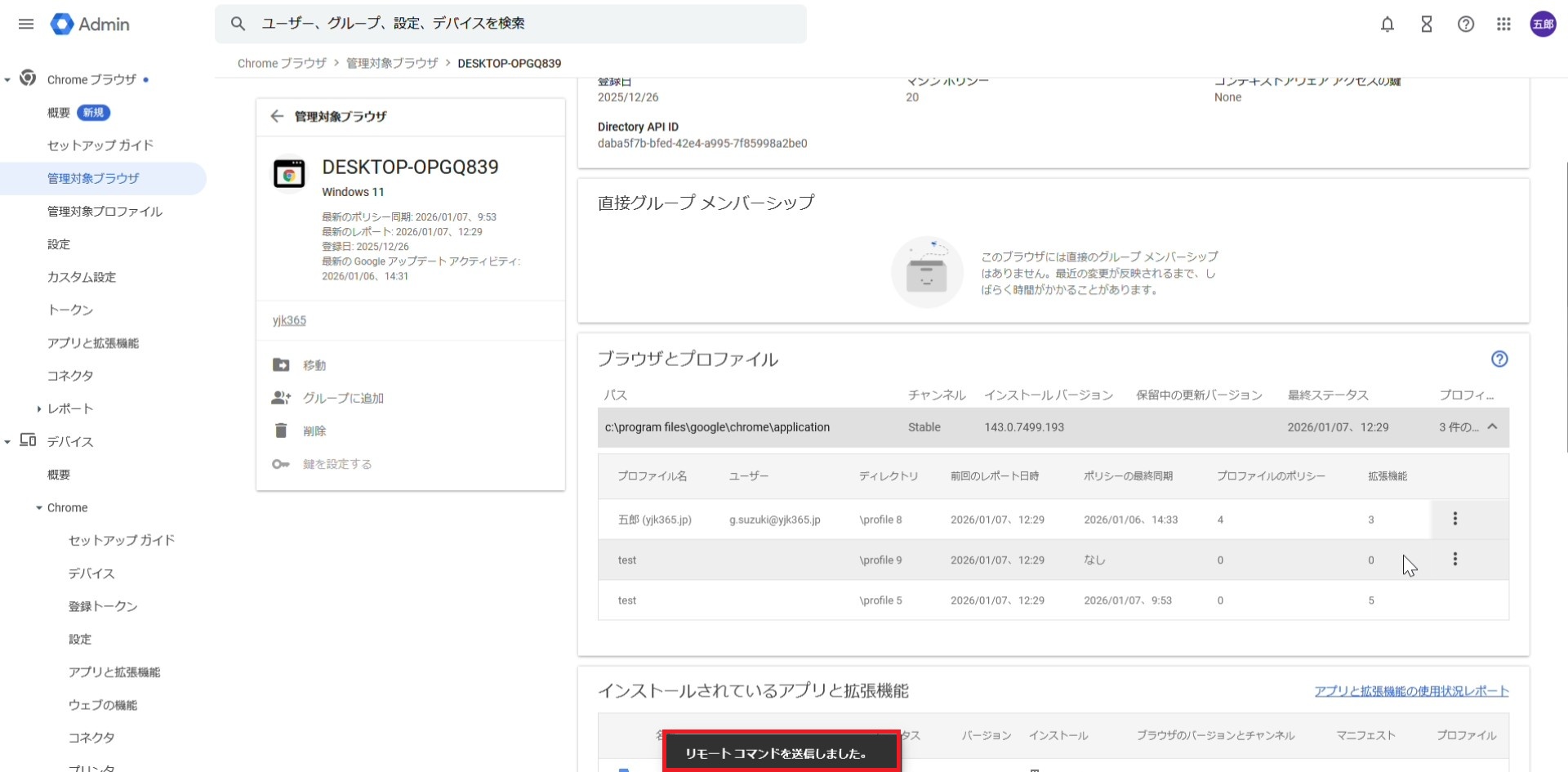The width and height of the screenshot is (1568, 772).
Task: Collapse the Chrome ブラウザ sidebar section
Action: [x=7, y=80]
